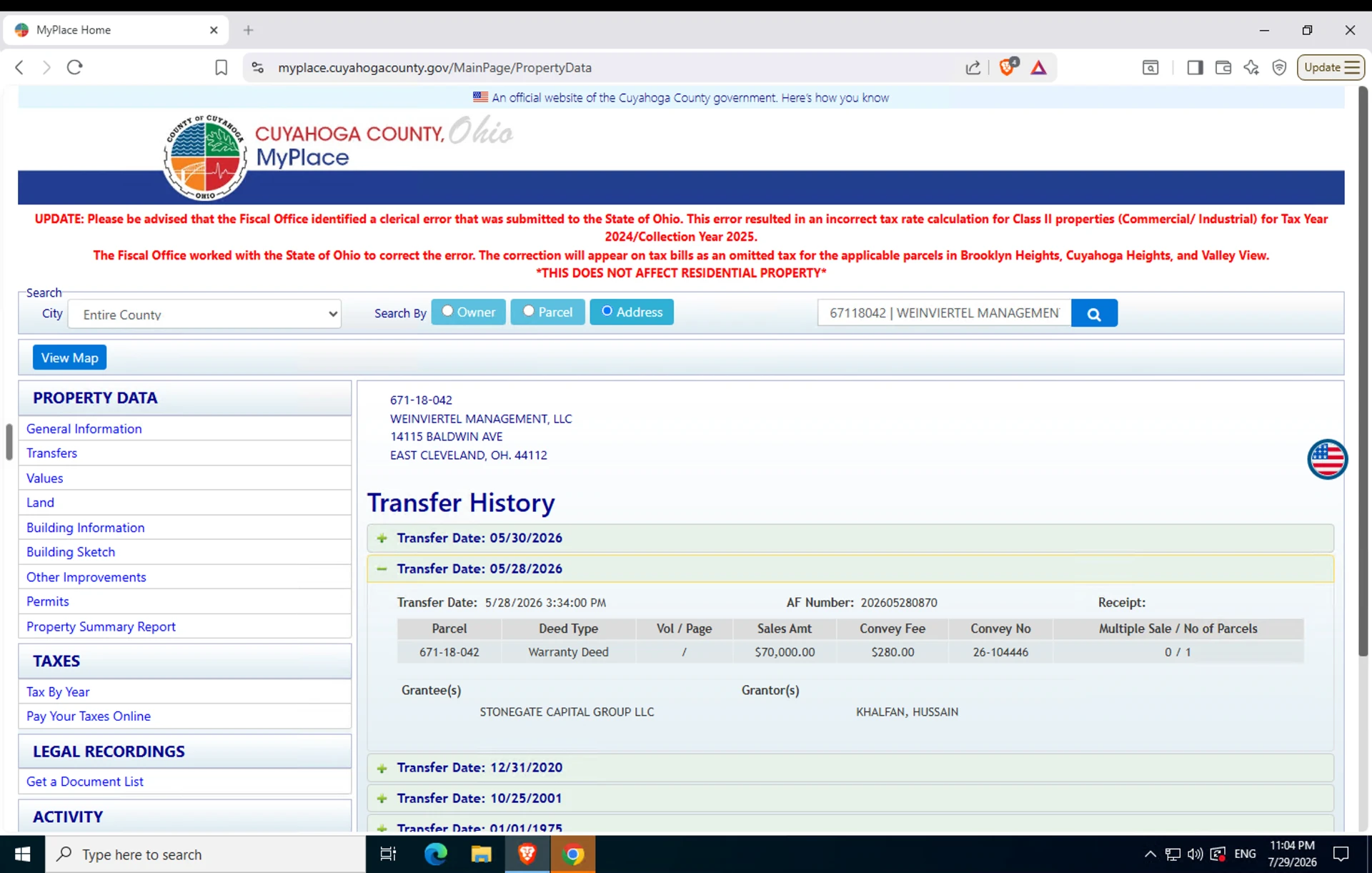Open Get a Document List link
This screenshot has height=873, width=1372.
tap(85, 781)
